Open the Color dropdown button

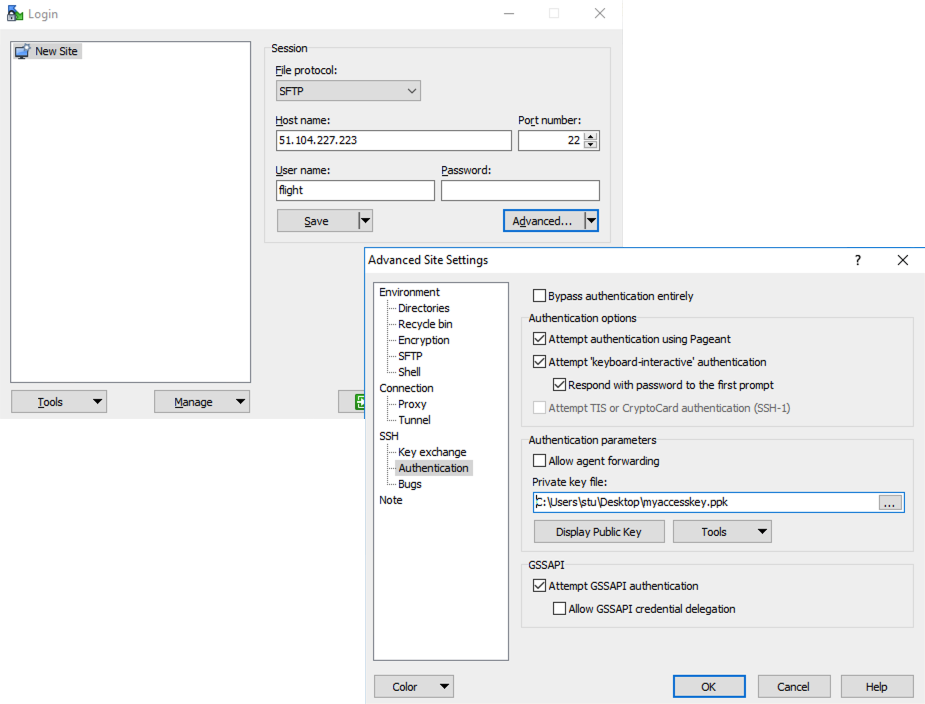pos(413,687)
